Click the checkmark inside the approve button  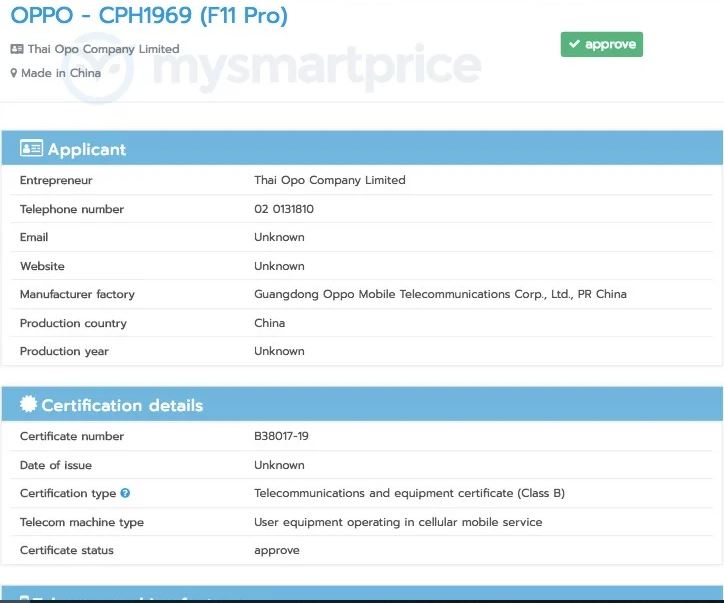(574, 44)
